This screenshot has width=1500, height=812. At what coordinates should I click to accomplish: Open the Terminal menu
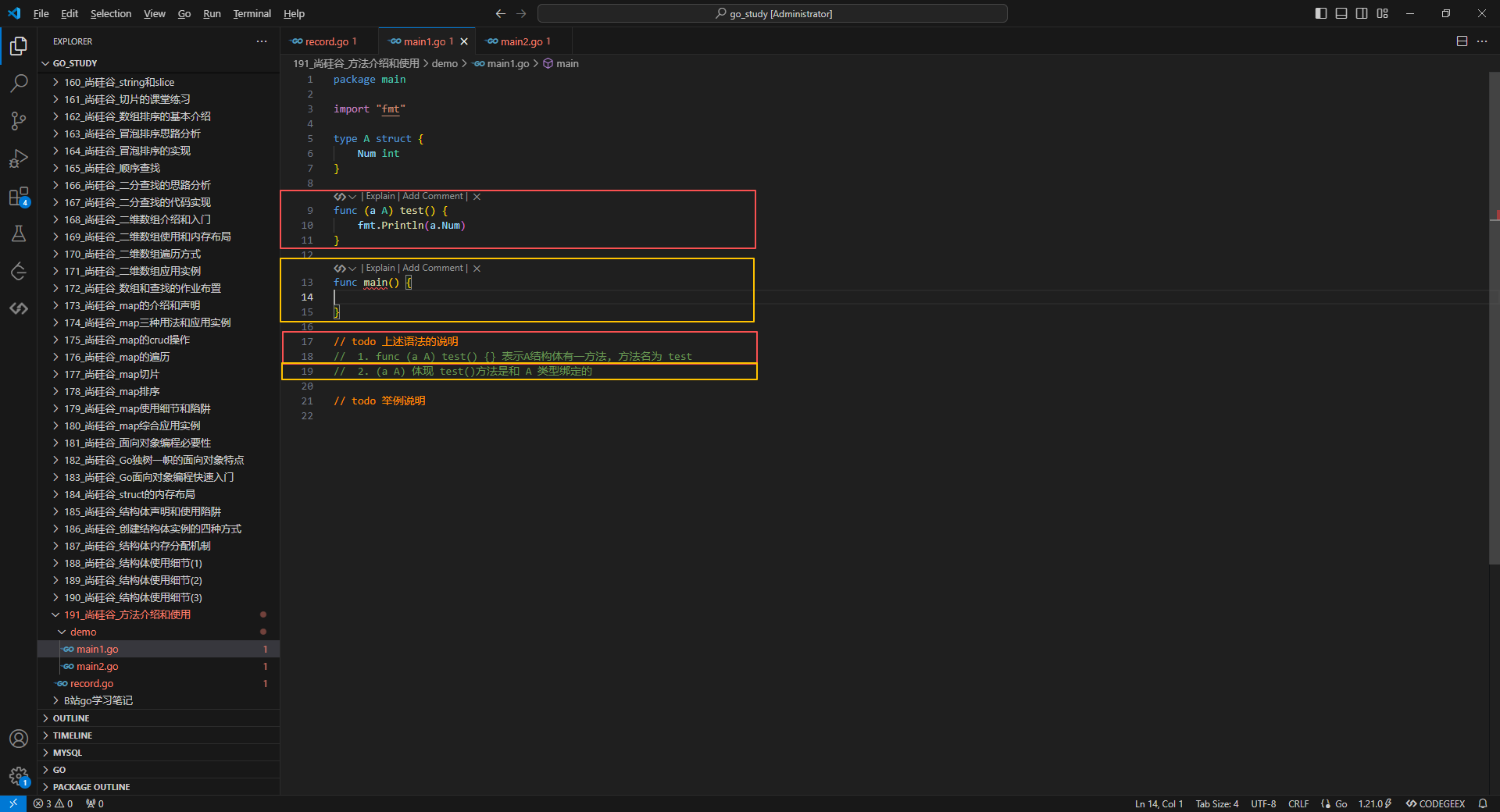click(x=252, y=13)
